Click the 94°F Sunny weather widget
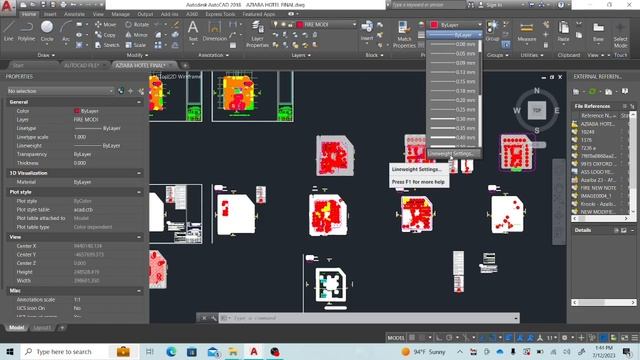 point(423,351)
